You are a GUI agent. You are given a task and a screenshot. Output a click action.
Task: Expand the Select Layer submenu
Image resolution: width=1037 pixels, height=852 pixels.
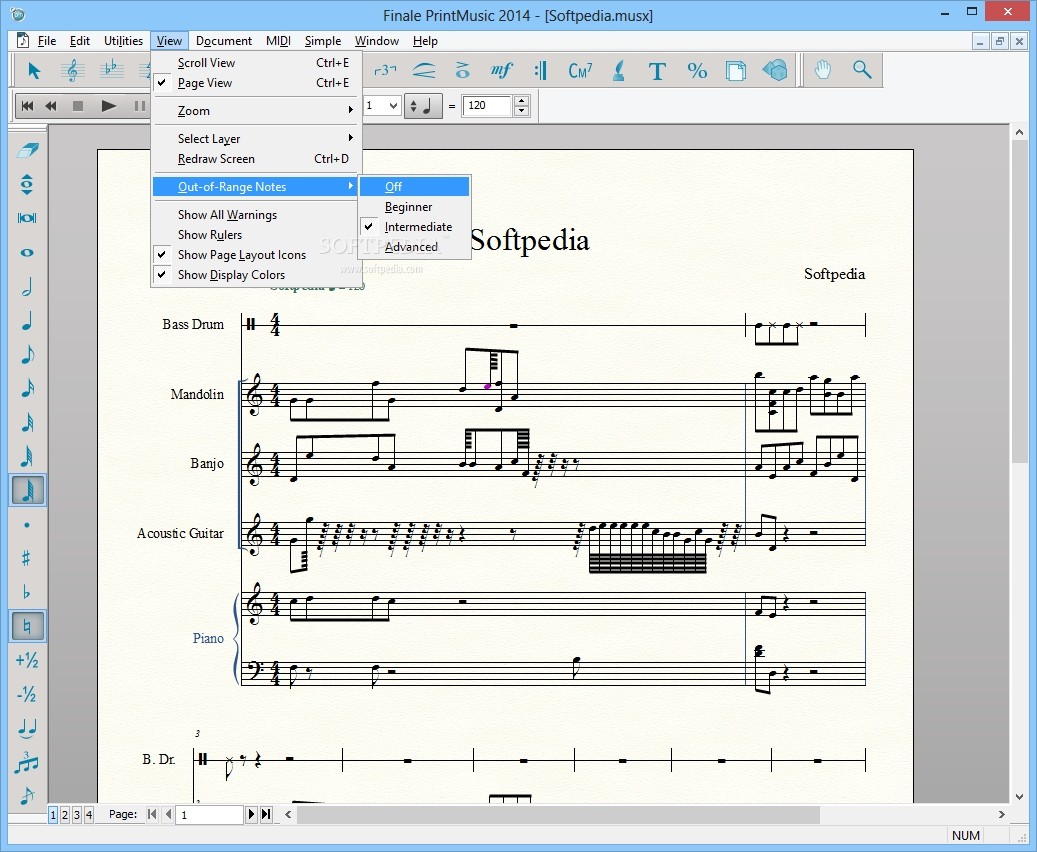[257, 139]
